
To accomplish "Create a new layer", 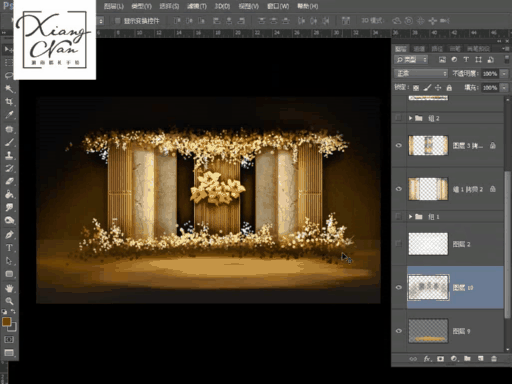I will [480, 359].
